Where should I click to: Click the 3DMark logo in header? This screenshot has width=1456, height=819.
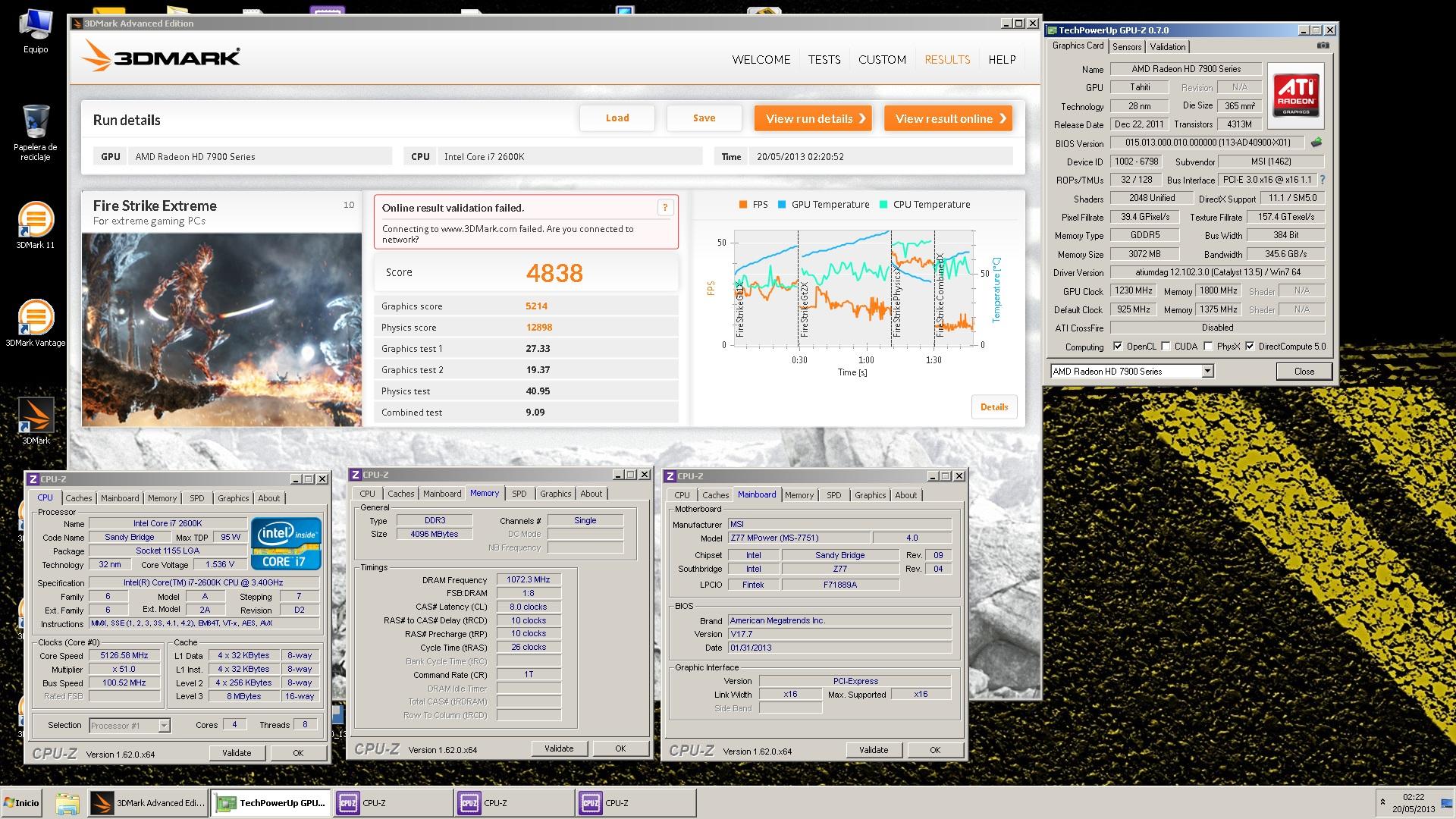[161, 56]
